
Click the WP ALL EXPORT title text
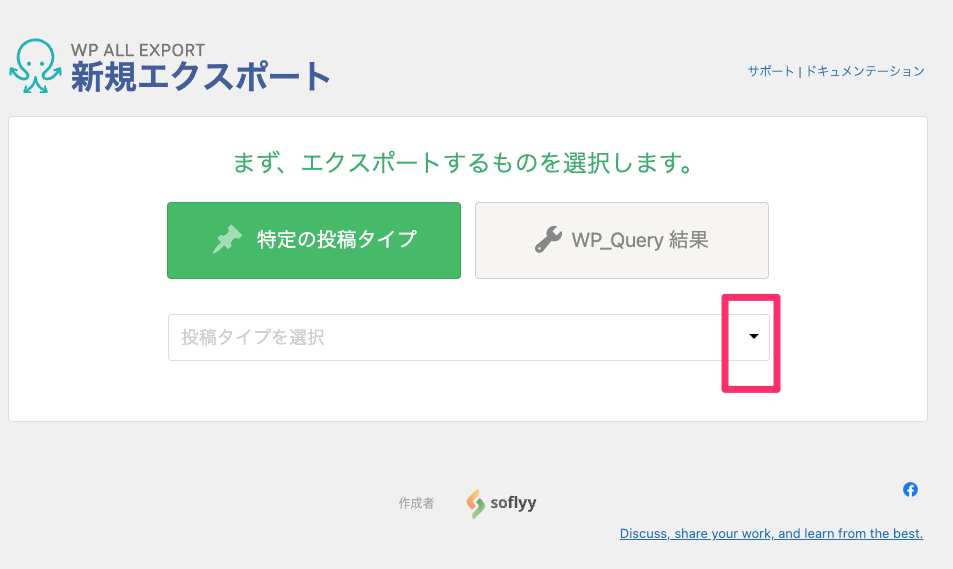[138, 50]
